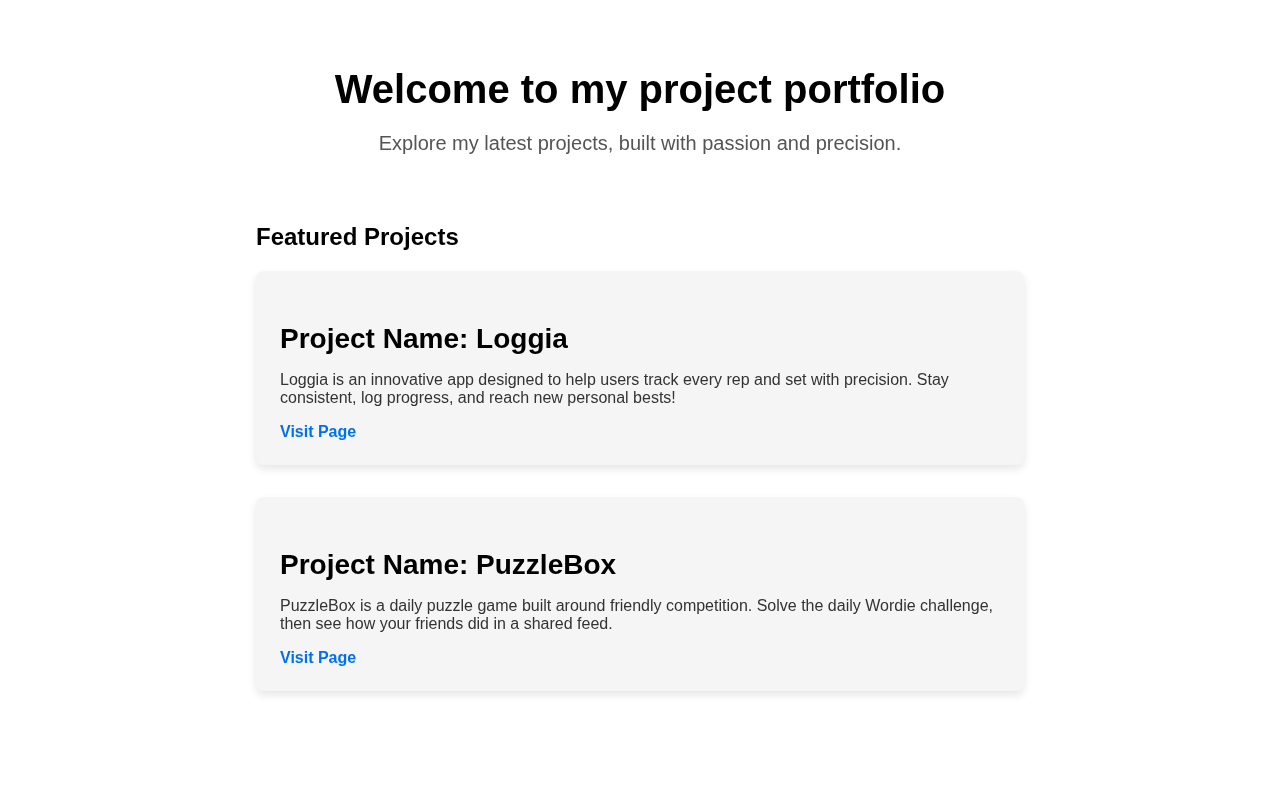The width and height of the screenshot is (1280, 800).
Task: Follow the Visit Page link under PuzzleBox
Action: tap(318, 658)
